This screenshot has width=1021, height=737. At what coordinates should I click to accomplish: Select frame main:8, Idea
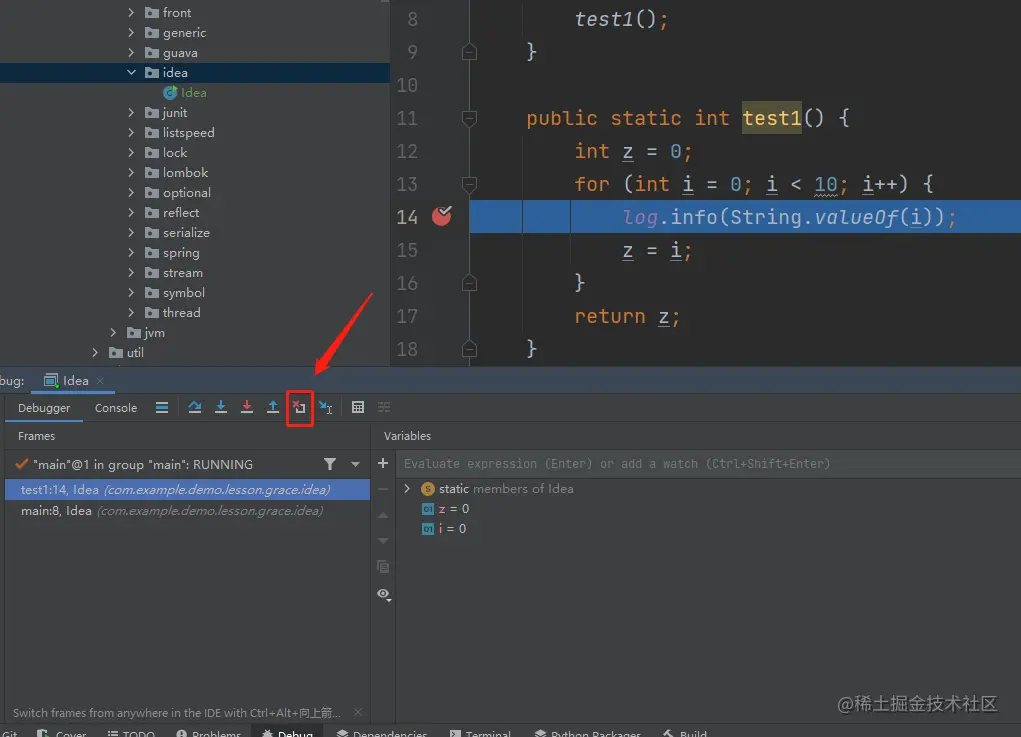[x=188, y=510]
